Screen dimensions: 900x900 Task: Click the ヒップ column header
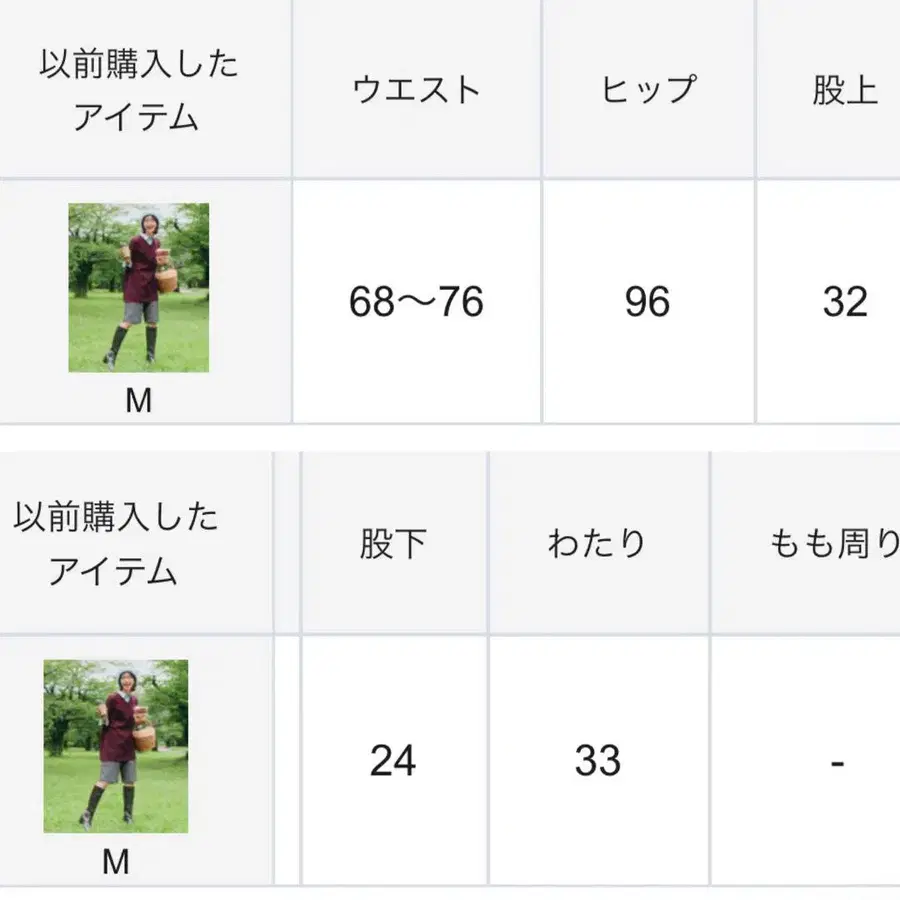[x=648, y=90]
